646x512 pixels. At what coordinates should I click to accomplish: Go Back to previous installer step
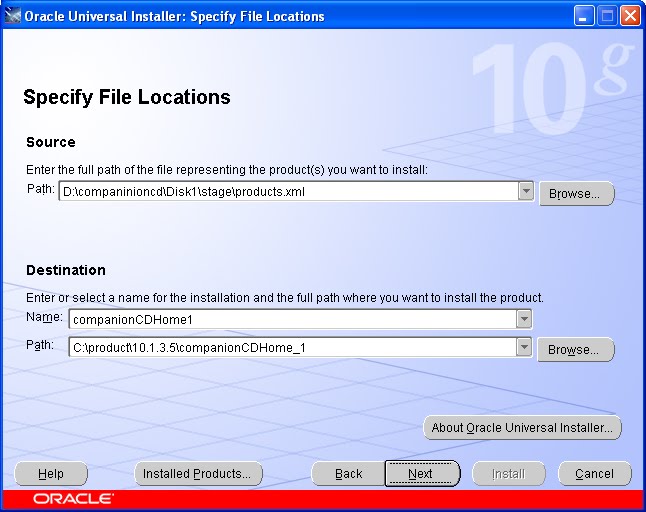(349, 474)
